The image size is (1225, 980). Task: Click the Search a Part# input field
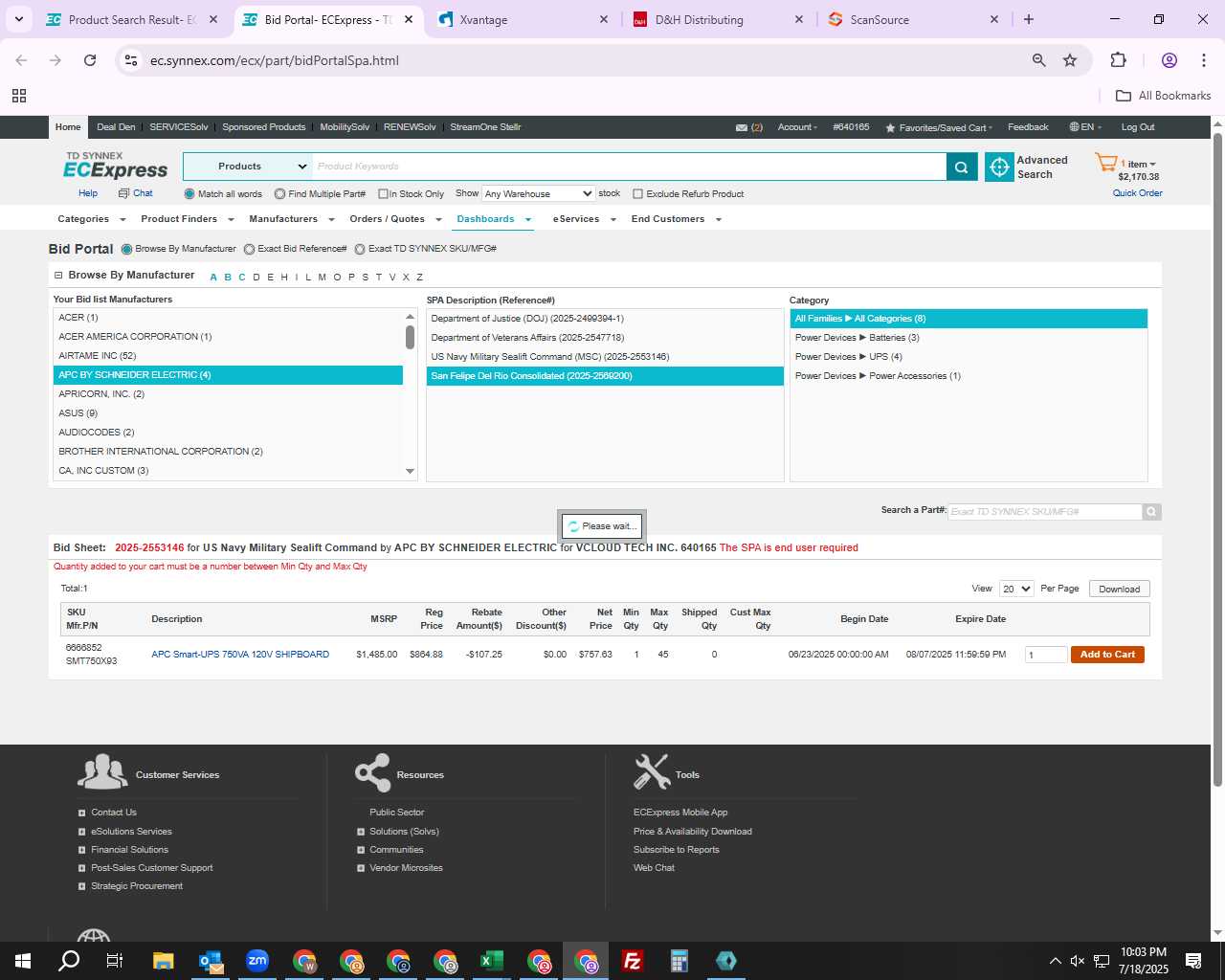pos(1045,512)
